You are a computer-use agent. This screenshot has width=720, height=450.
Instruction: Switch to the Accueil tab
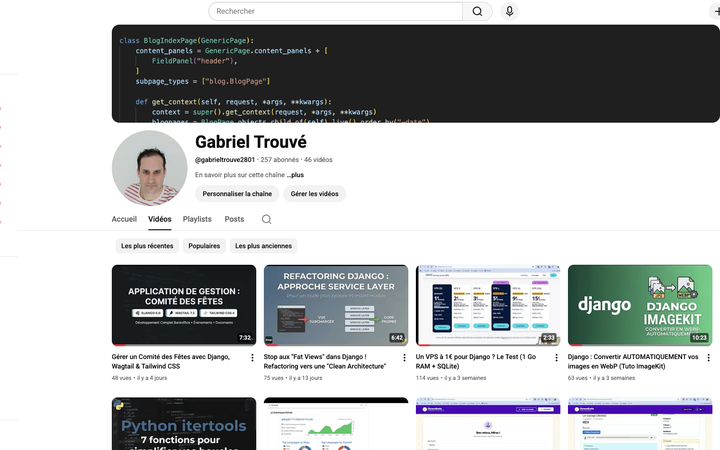click(124, 219)
